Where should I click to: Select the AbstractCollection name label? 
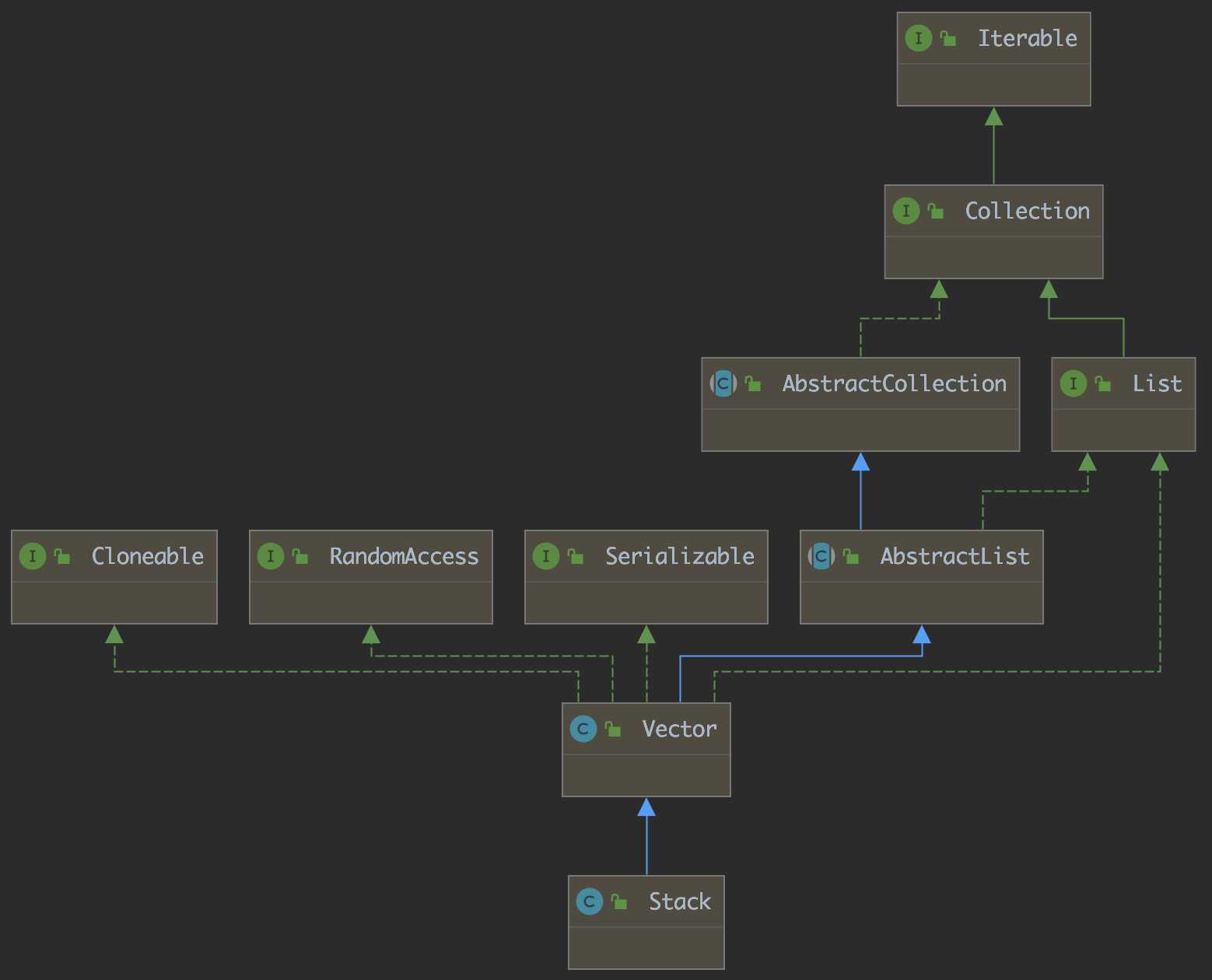coord(894,383)
